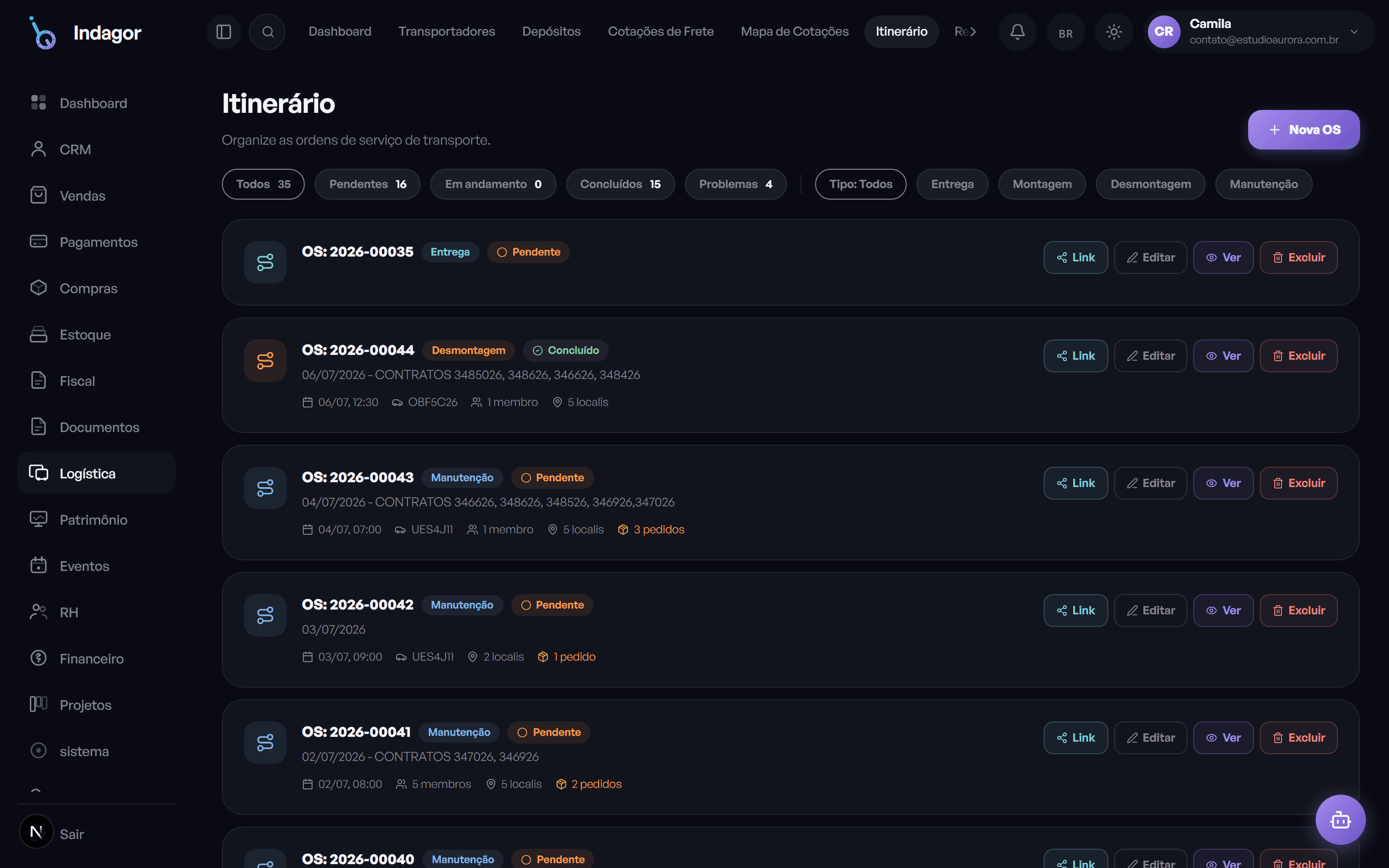1389x868 pixels.
Task: Click Sair to log out
Action: pyautogui.click(x=72, y=834)
